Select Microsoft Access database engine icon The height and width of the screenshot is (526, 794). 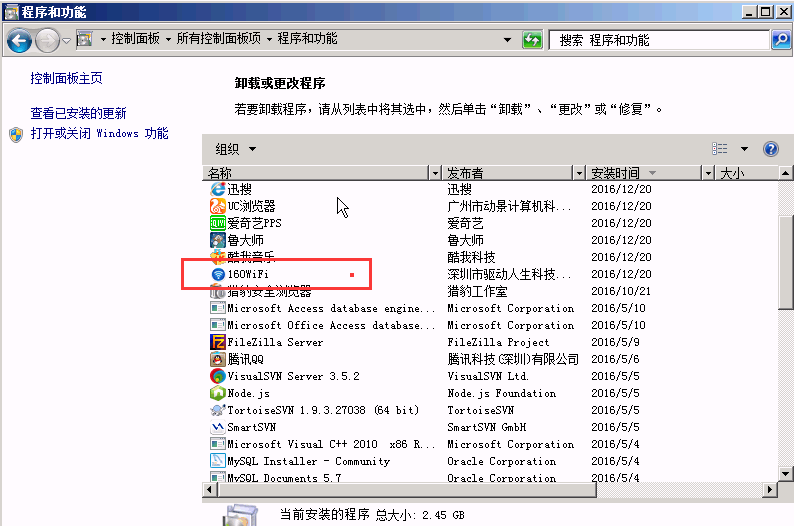(x=218, y=308)
